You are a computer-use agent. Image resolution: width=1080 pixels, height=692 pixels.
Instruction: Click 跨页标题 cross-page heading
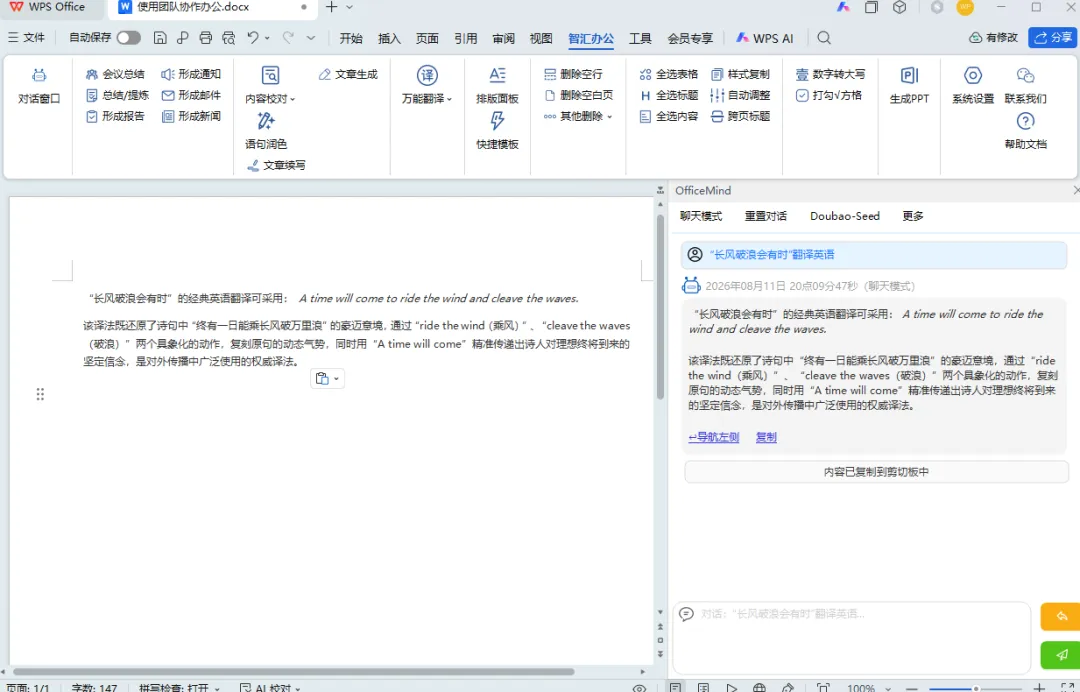pos(740,116)
